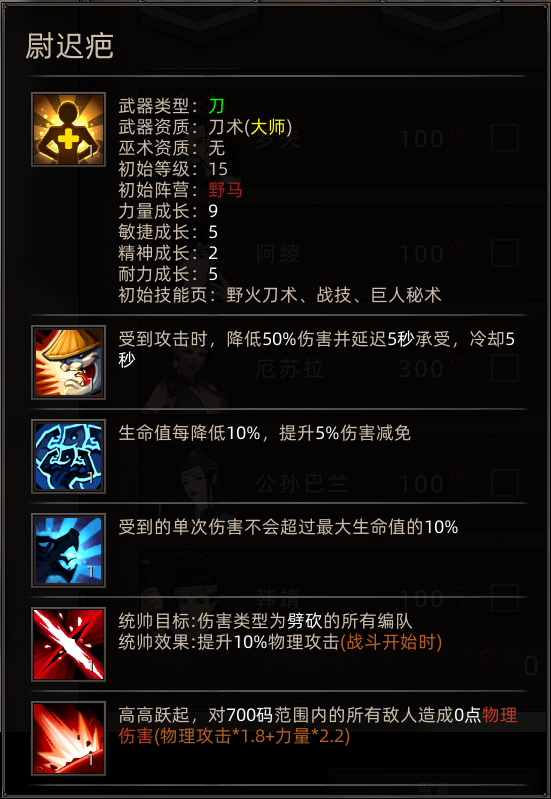Click the red slash commander skill icon
The height and width of the screenshot is (799, 551).
[68, 644]
